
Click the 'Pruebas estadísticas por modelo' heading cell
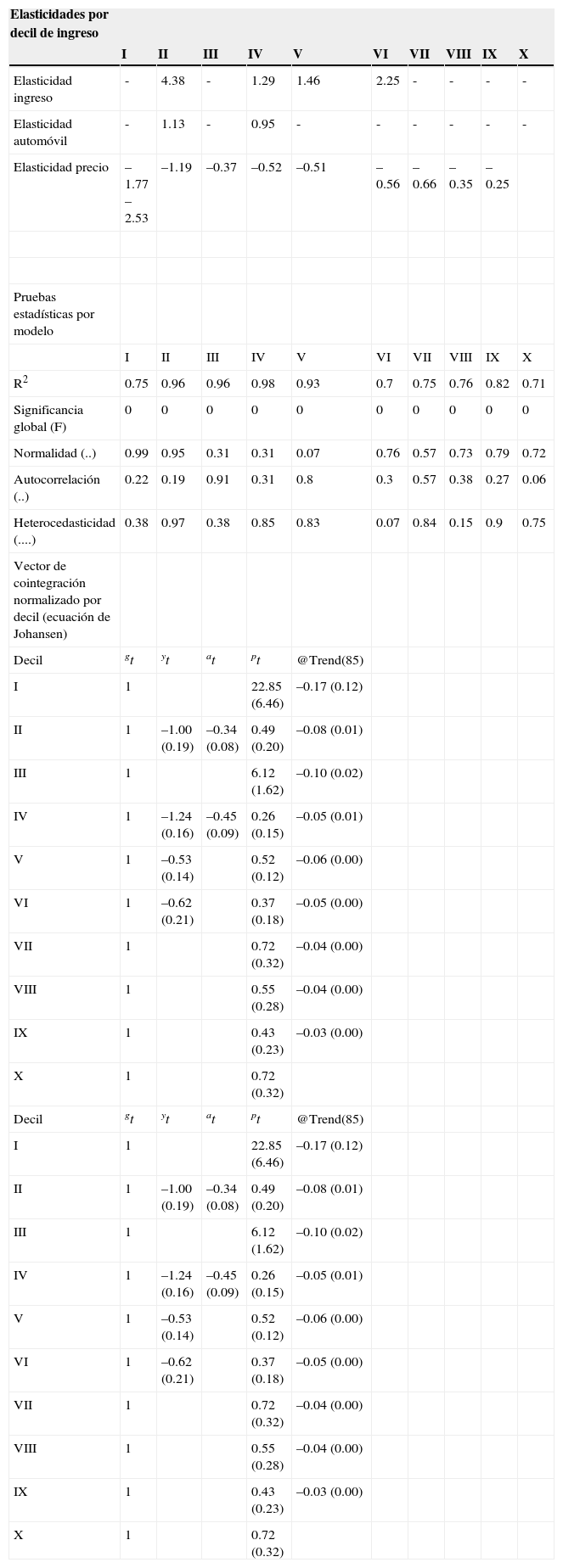click(x=54, y=314)
